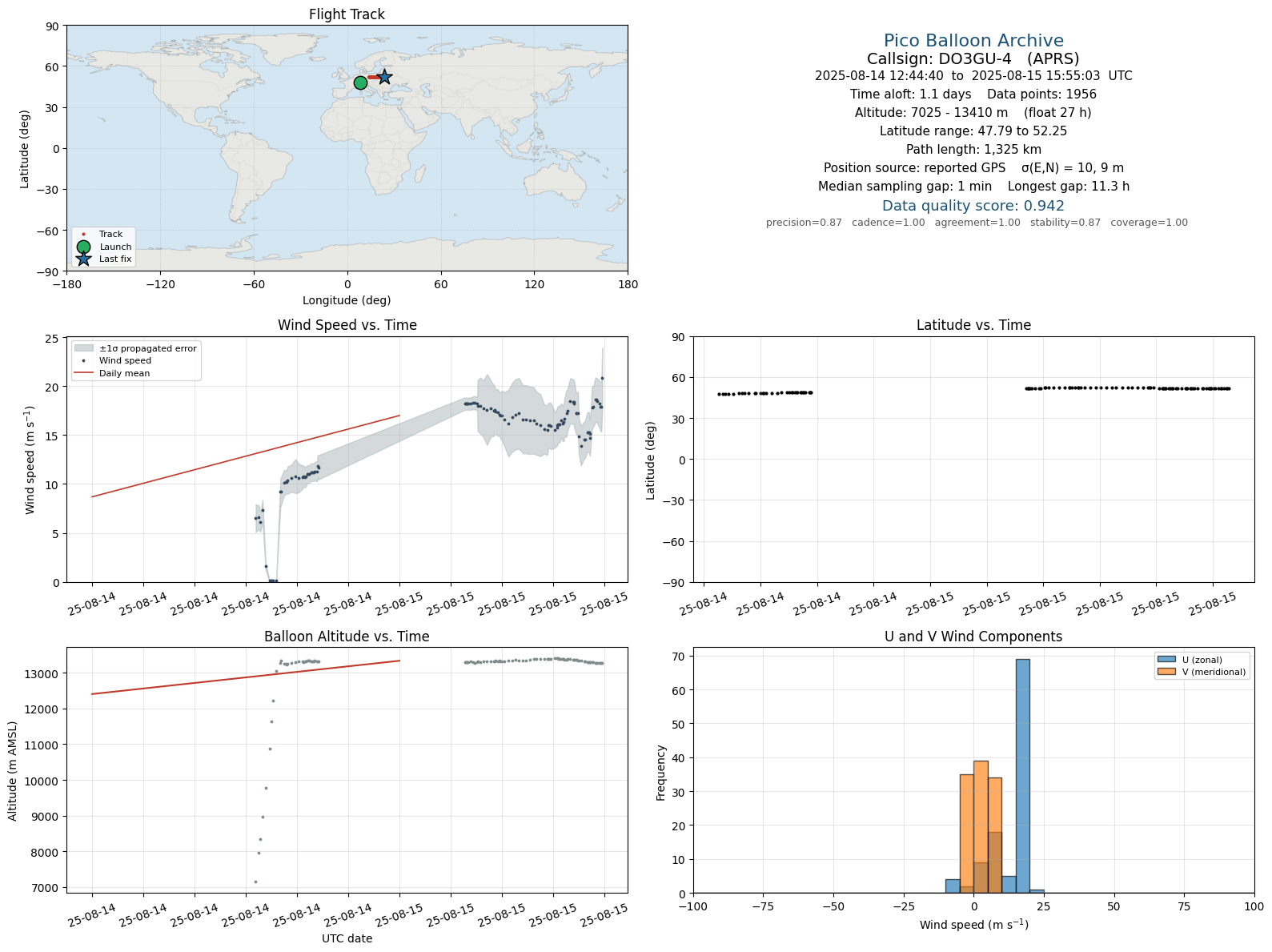
Task: Click the "Flight Track" plot title
Action: (347, 14)
